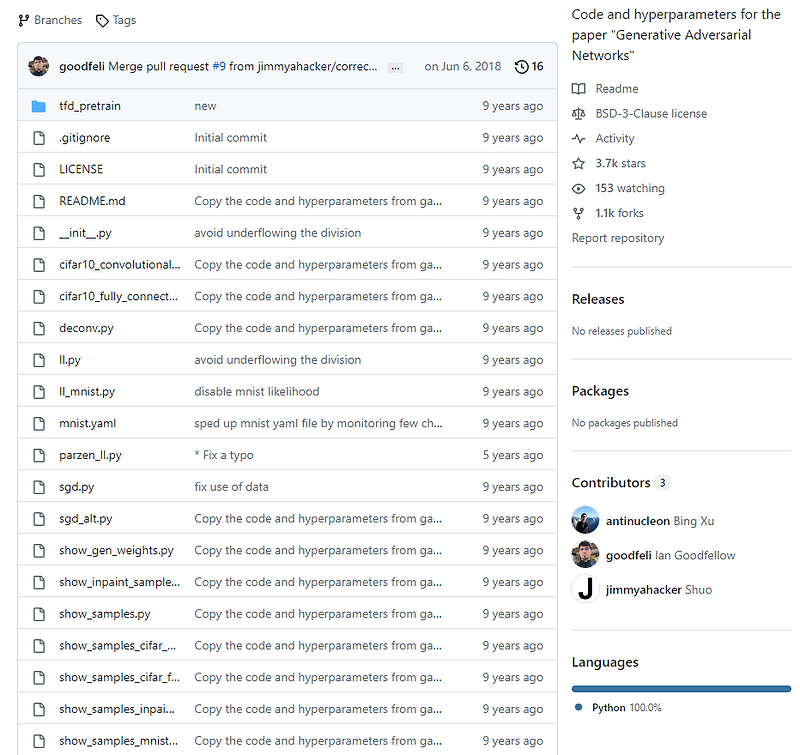Open pull request #9 link
Viewport: 800px width, 755px height.
click(x=219, y=65)
